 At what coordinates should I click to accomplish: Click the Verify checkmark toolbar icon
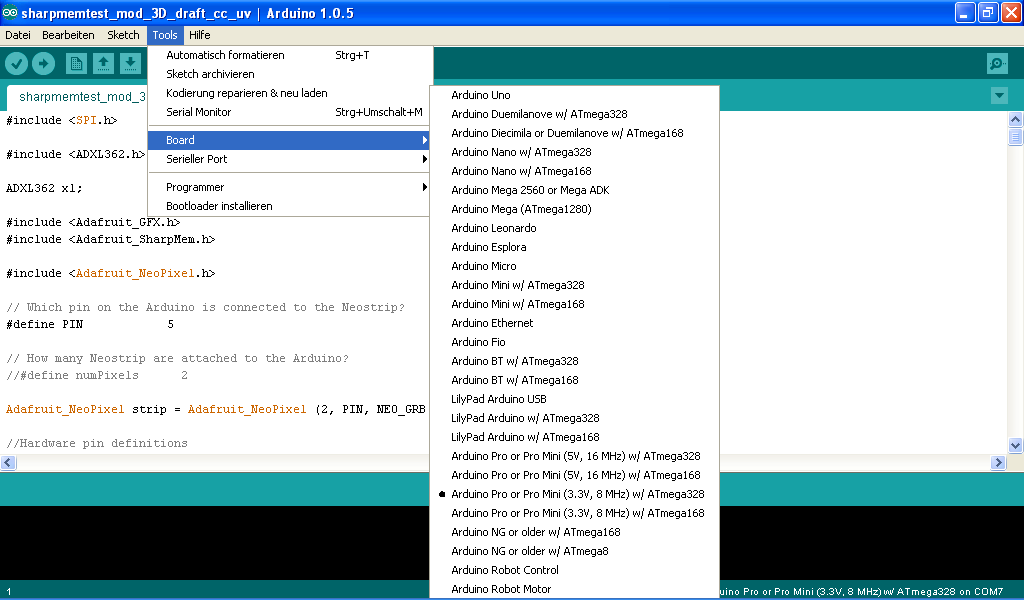tap(16, 64)
